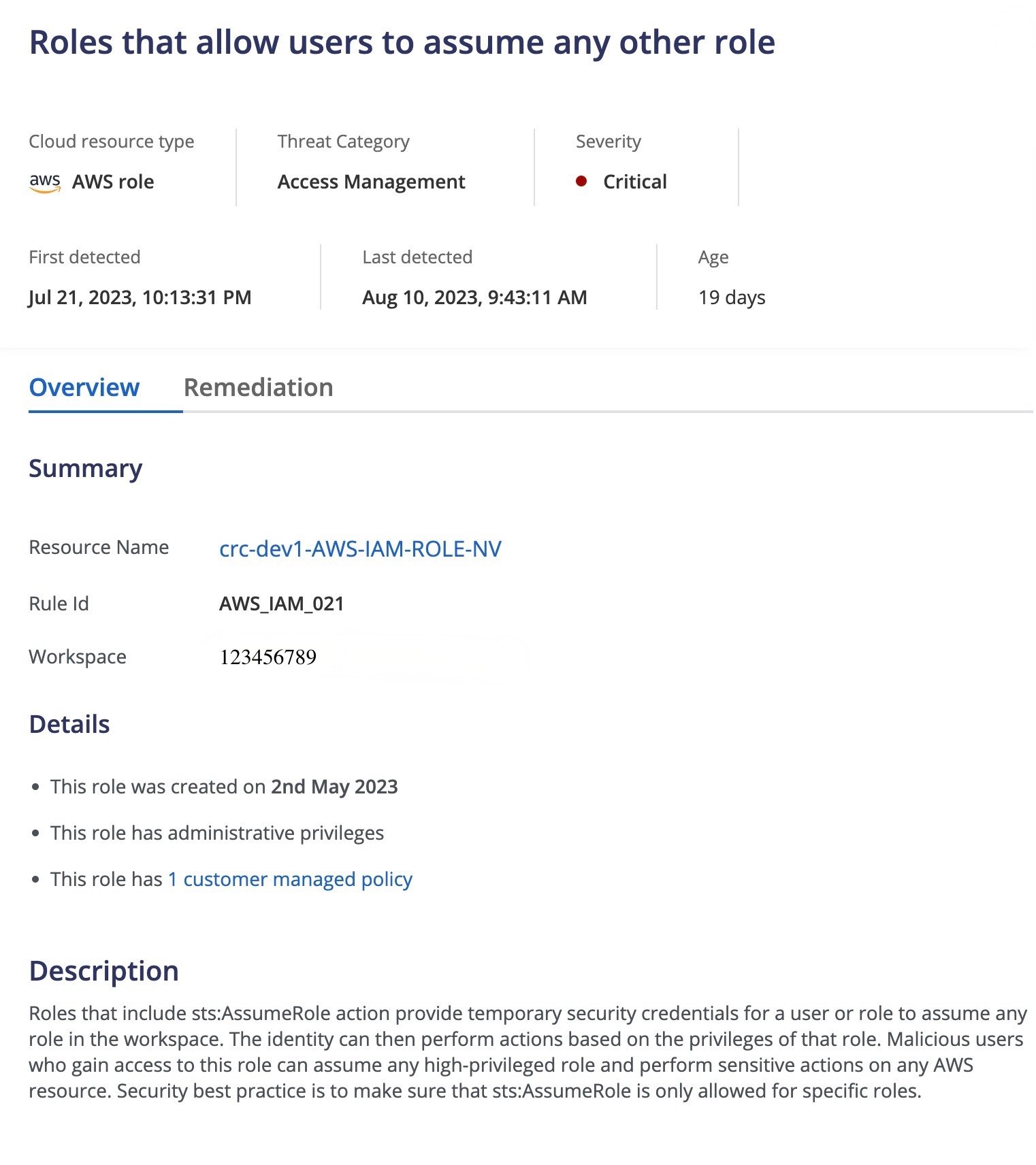Click the Last detected timestamp Aug 10, 2023
Image resolution: width=1036 pixels, height=1165 pixels.
click(x=474, y=297)
